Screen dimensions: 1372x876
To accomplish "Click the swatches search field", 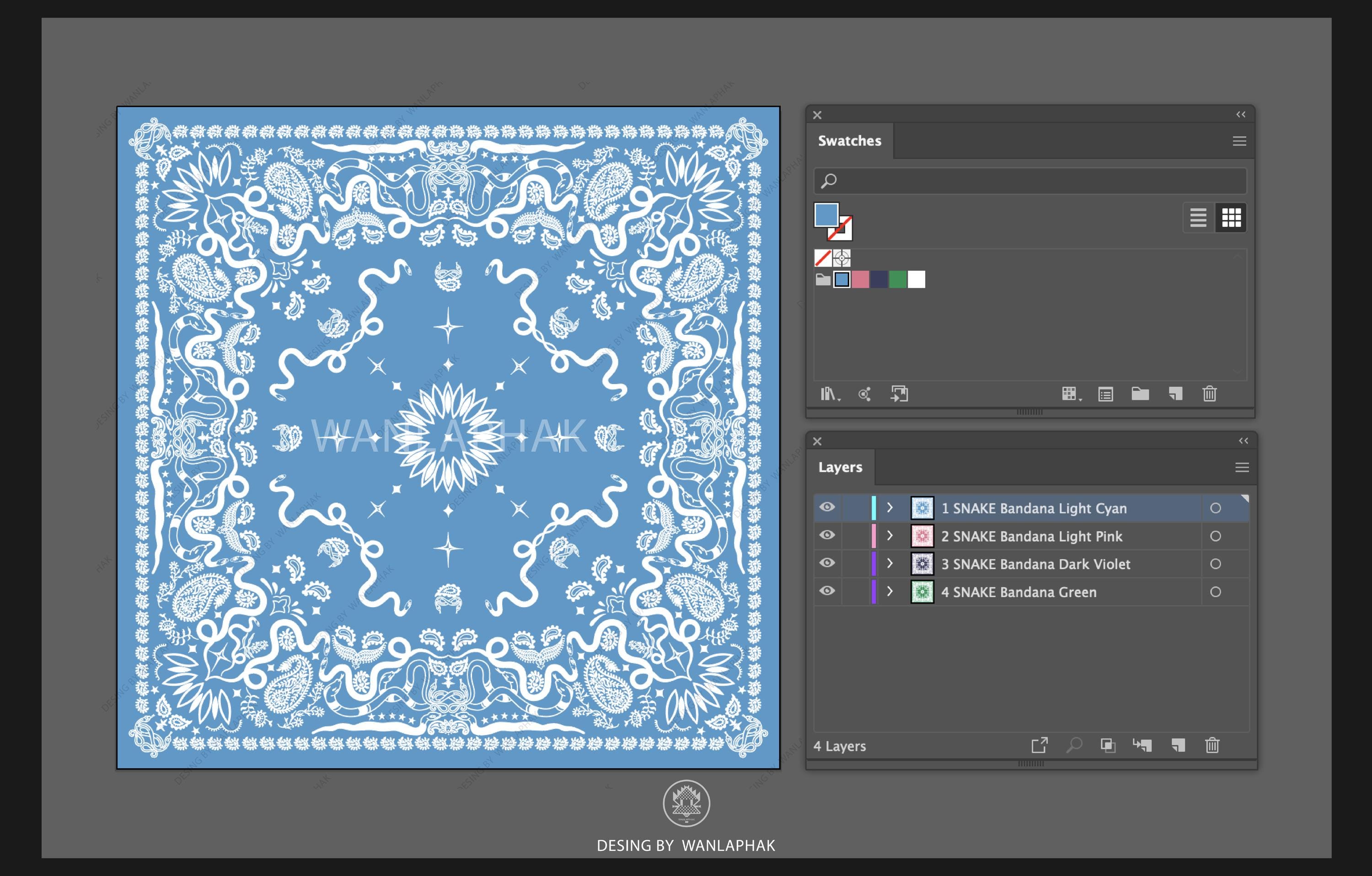I will [1030, 181].
